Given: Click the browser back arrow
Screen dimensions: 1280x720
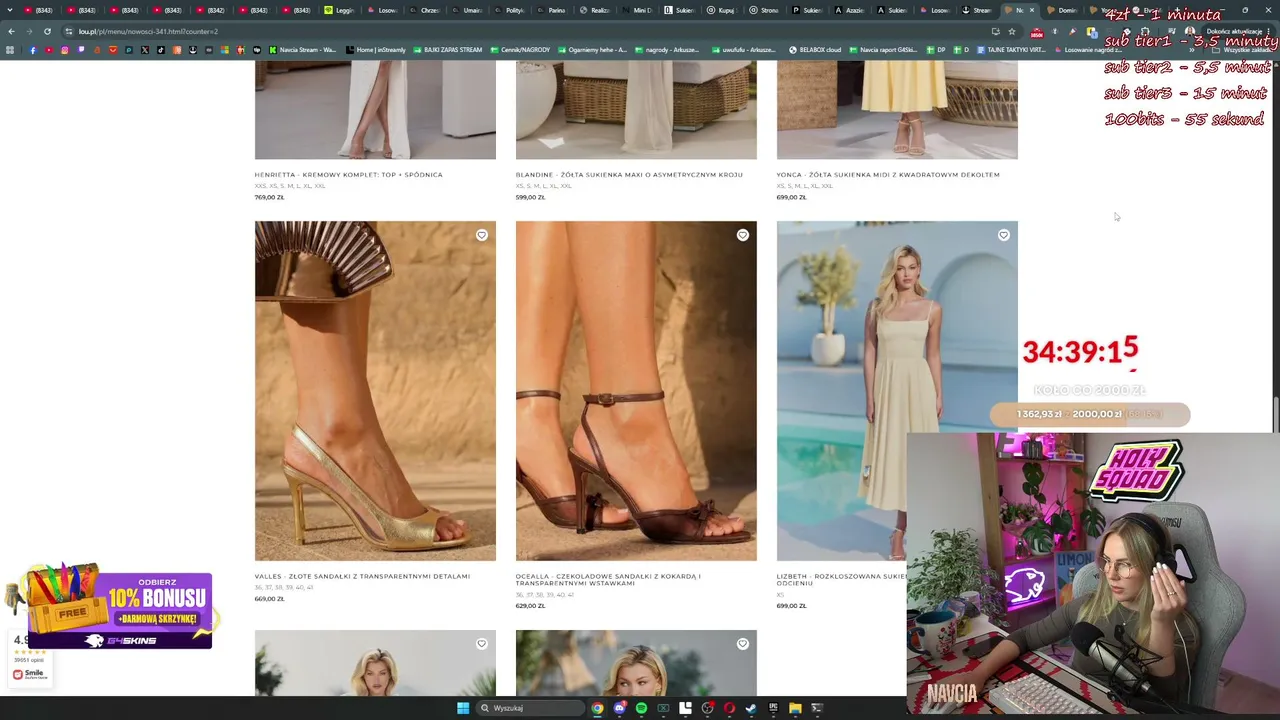Looking at the screenshot, I should coord(11,31).
